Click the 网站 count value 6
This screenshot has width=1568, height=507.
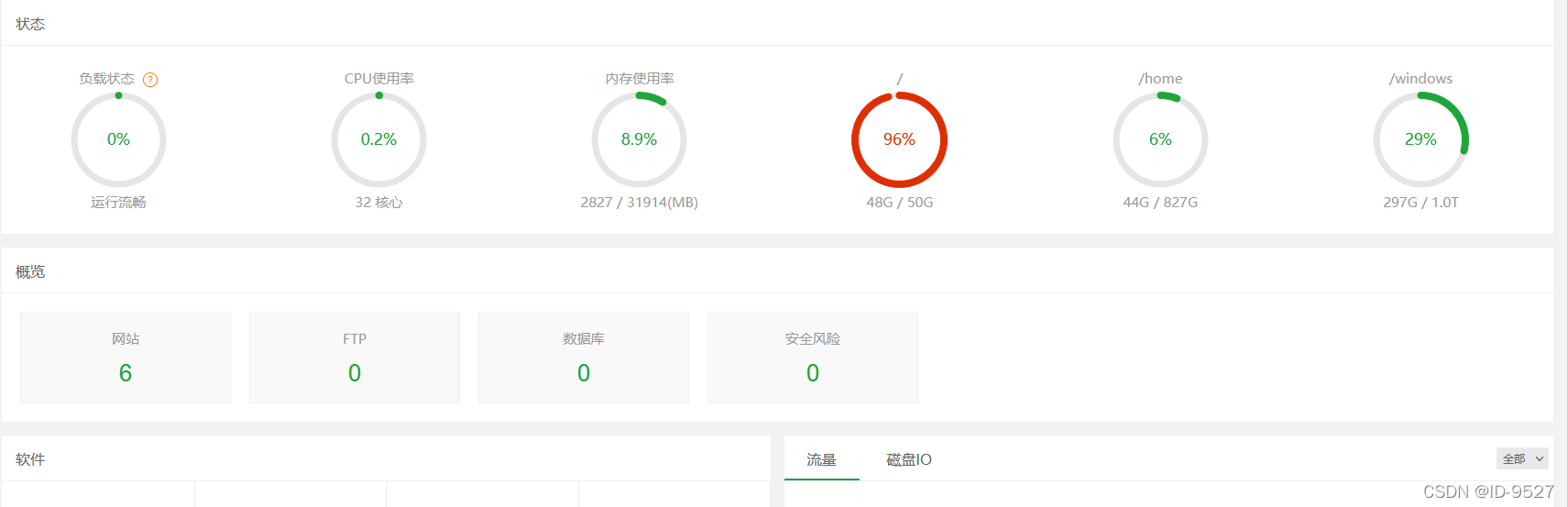(126, 373)
